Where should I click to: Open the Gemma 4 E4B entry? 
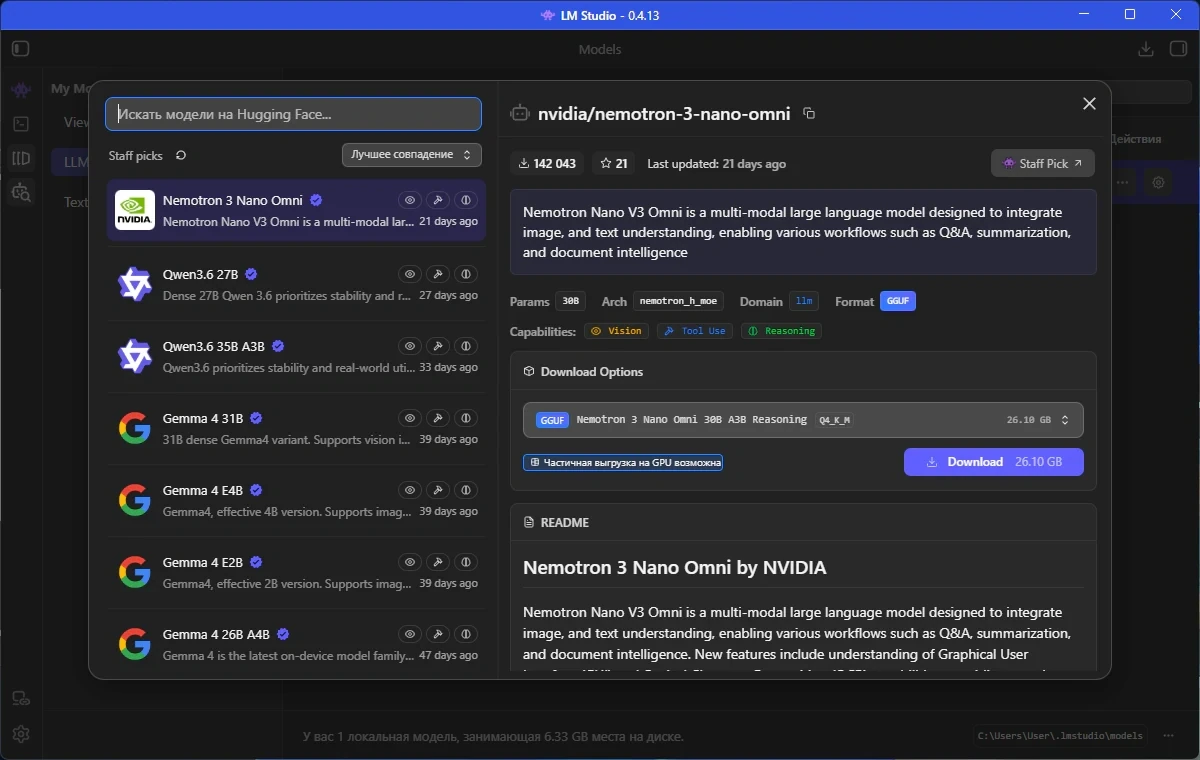(296, 500)
